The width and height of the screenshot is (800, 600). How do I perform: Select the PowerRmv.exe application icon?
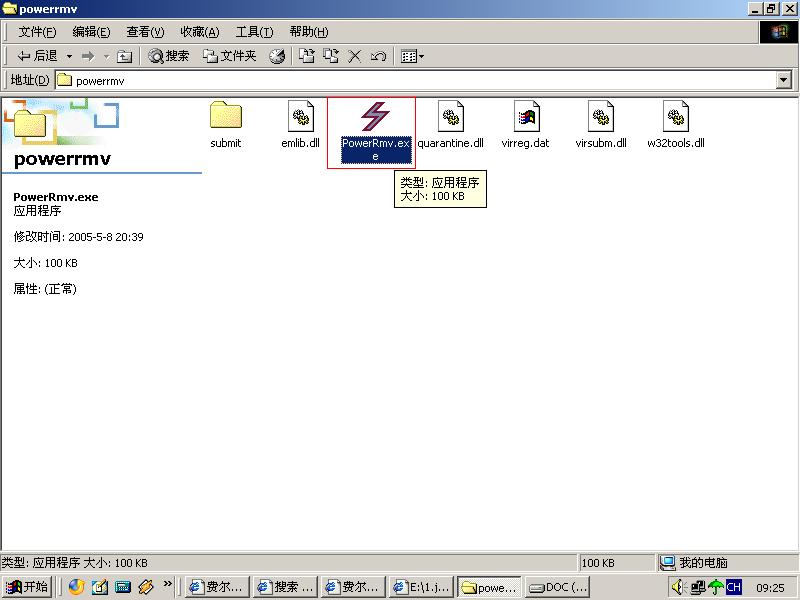pos(376,116)
